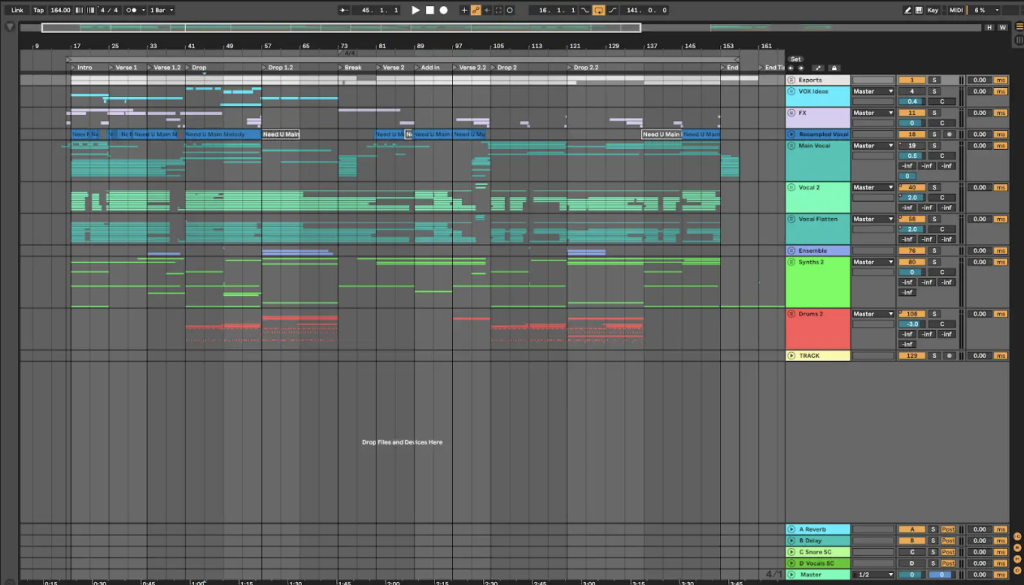Unfold the Main Vocal track

[792, 146]
